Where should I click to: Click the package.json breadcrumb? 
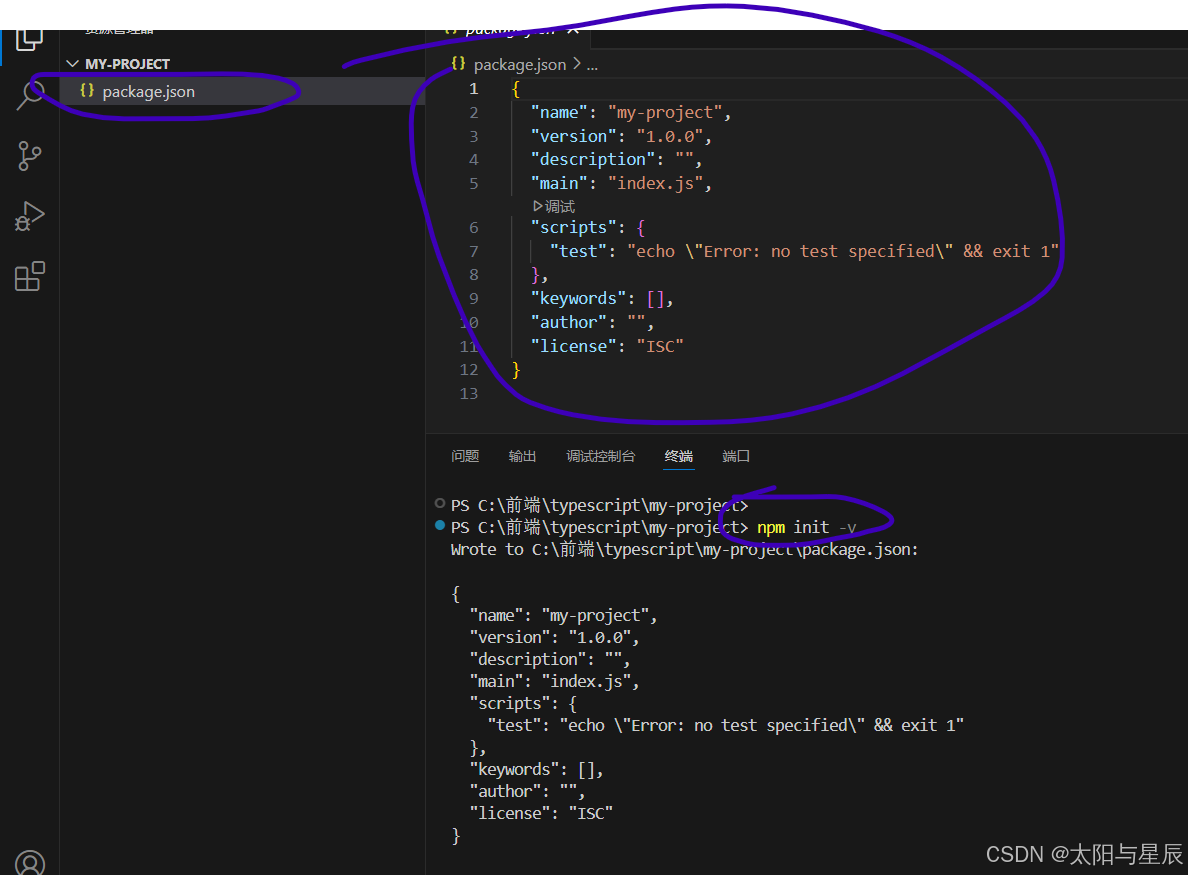520,65
